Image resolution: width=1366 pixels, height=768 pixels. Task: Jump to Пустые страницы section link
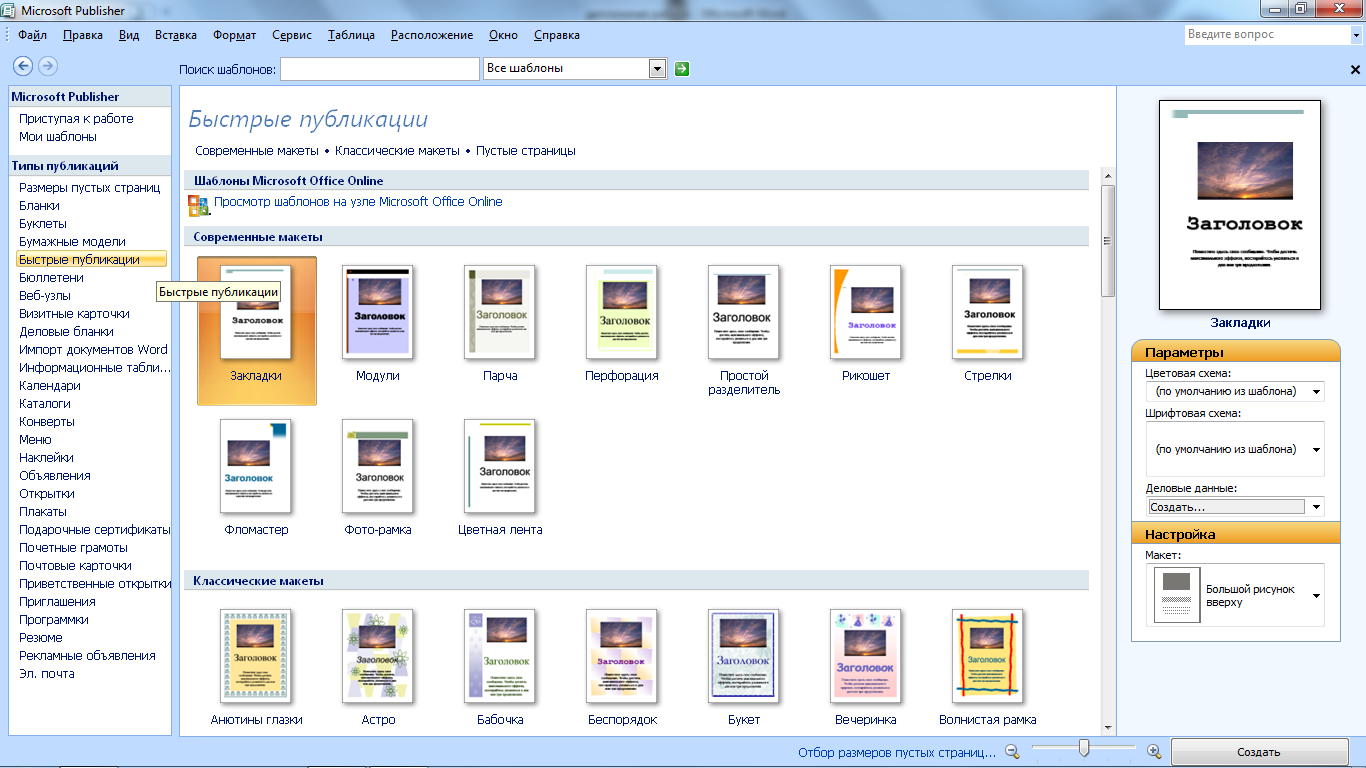pyautogui.click(x=526, y=151)
